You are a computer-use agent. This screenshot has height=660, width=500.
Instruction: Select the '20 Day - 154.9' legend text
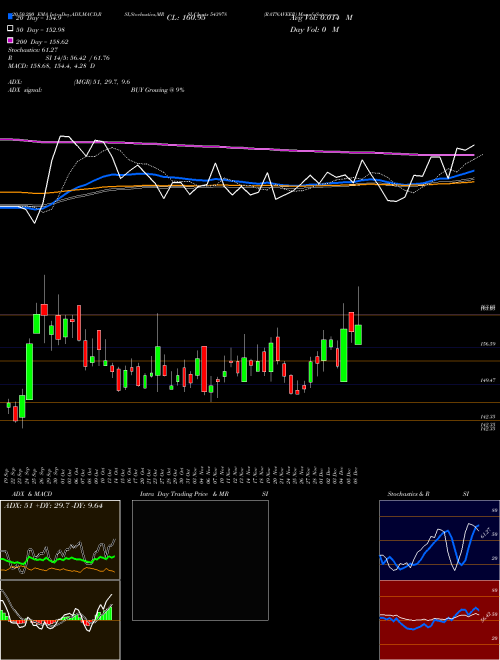tap(39, 18)
